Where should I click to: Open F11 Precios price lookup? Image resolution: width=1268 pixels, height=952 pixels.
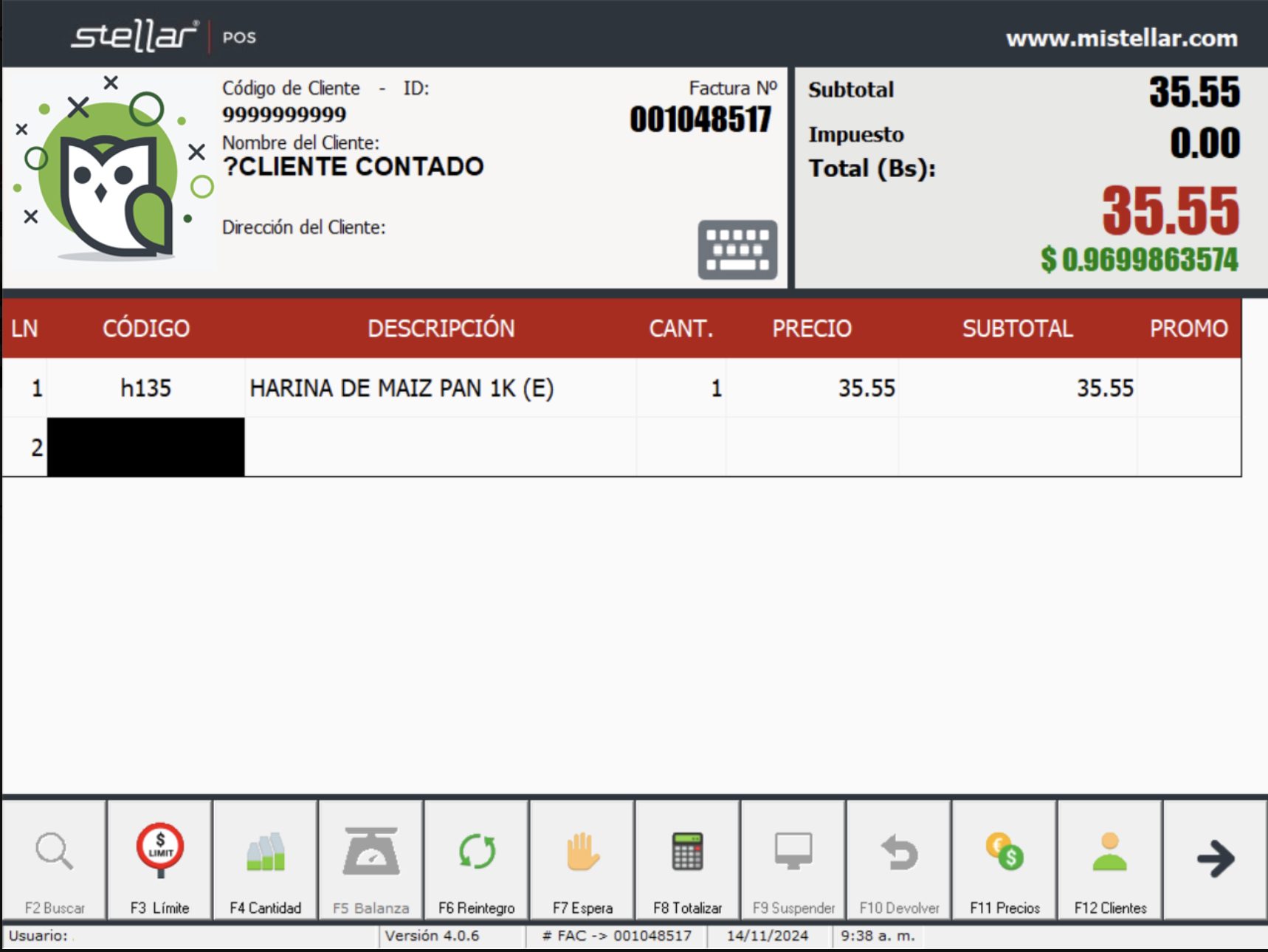click(x=1004, y=860)
